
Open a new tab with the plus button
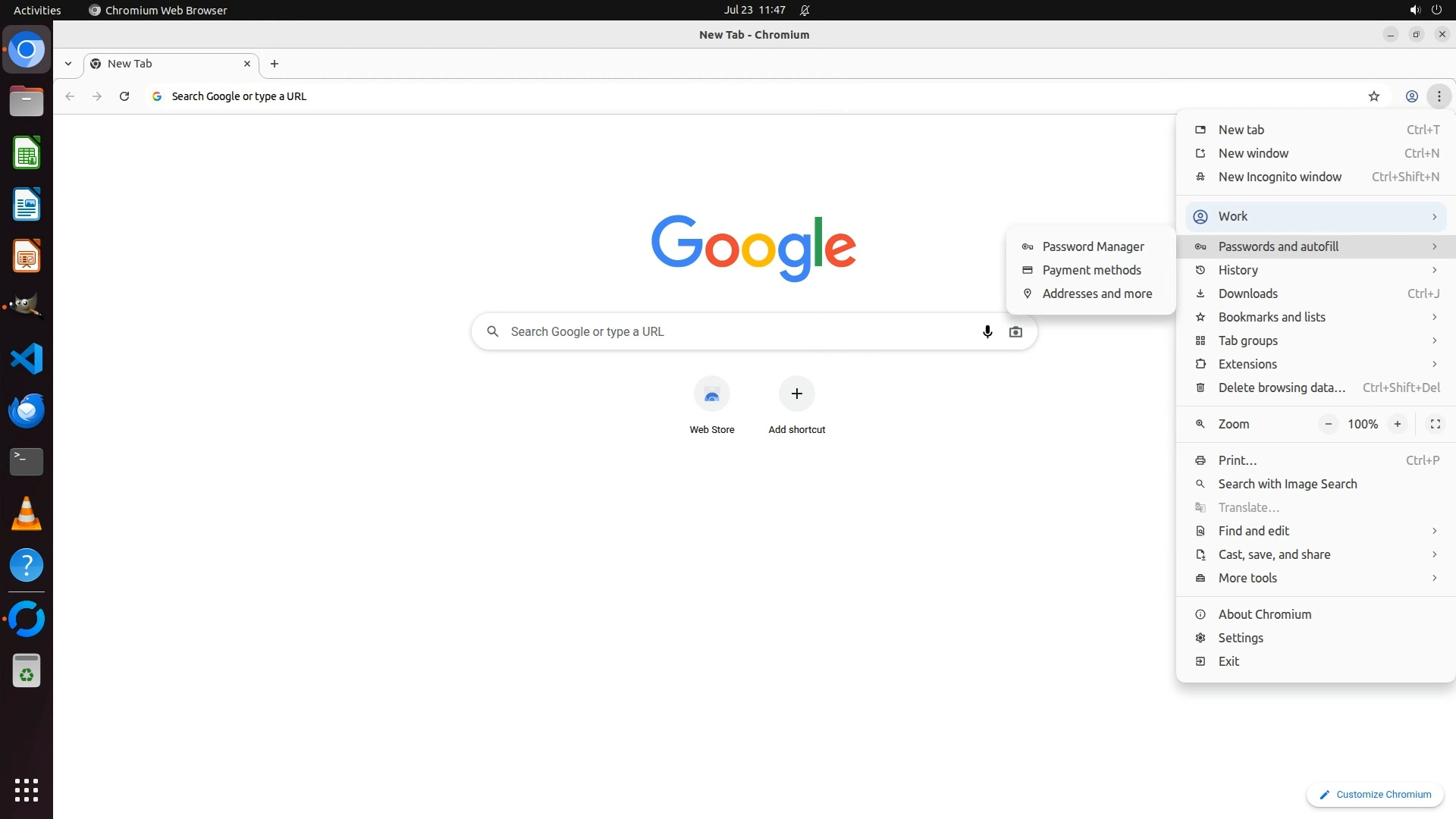[275, 64]
